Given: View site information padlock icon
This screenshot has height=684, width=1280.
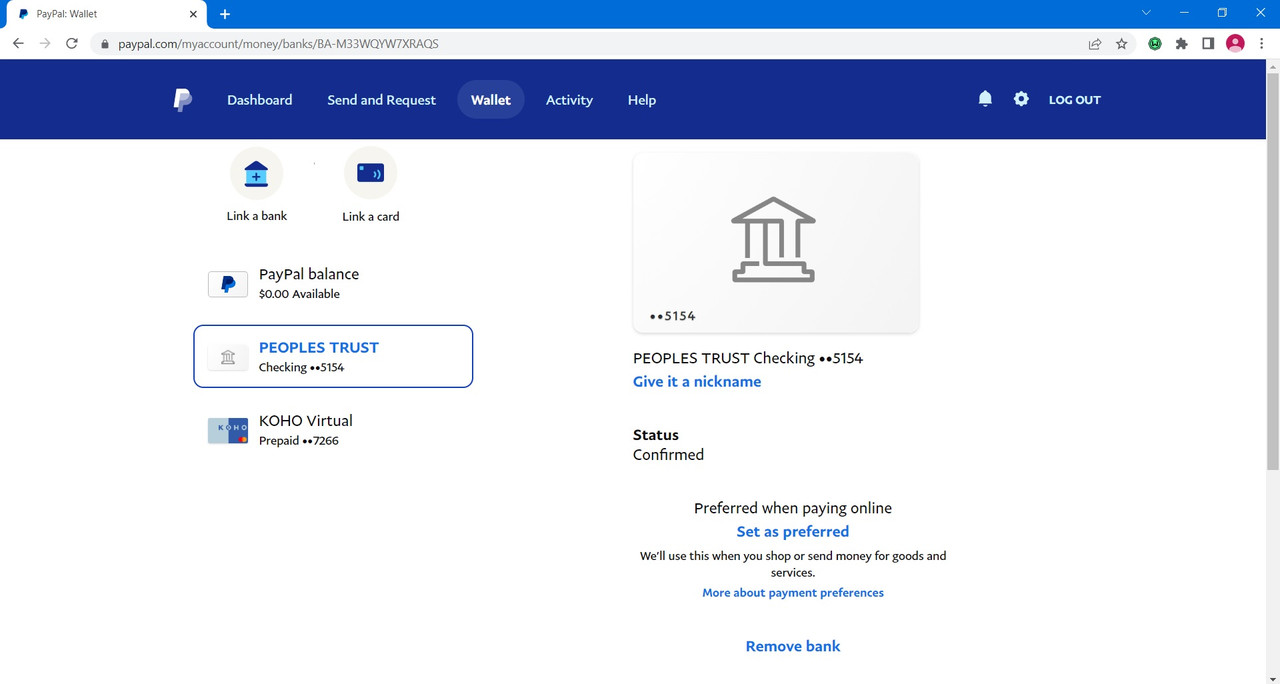Looking at the screenshot, I should coord(103,44).
